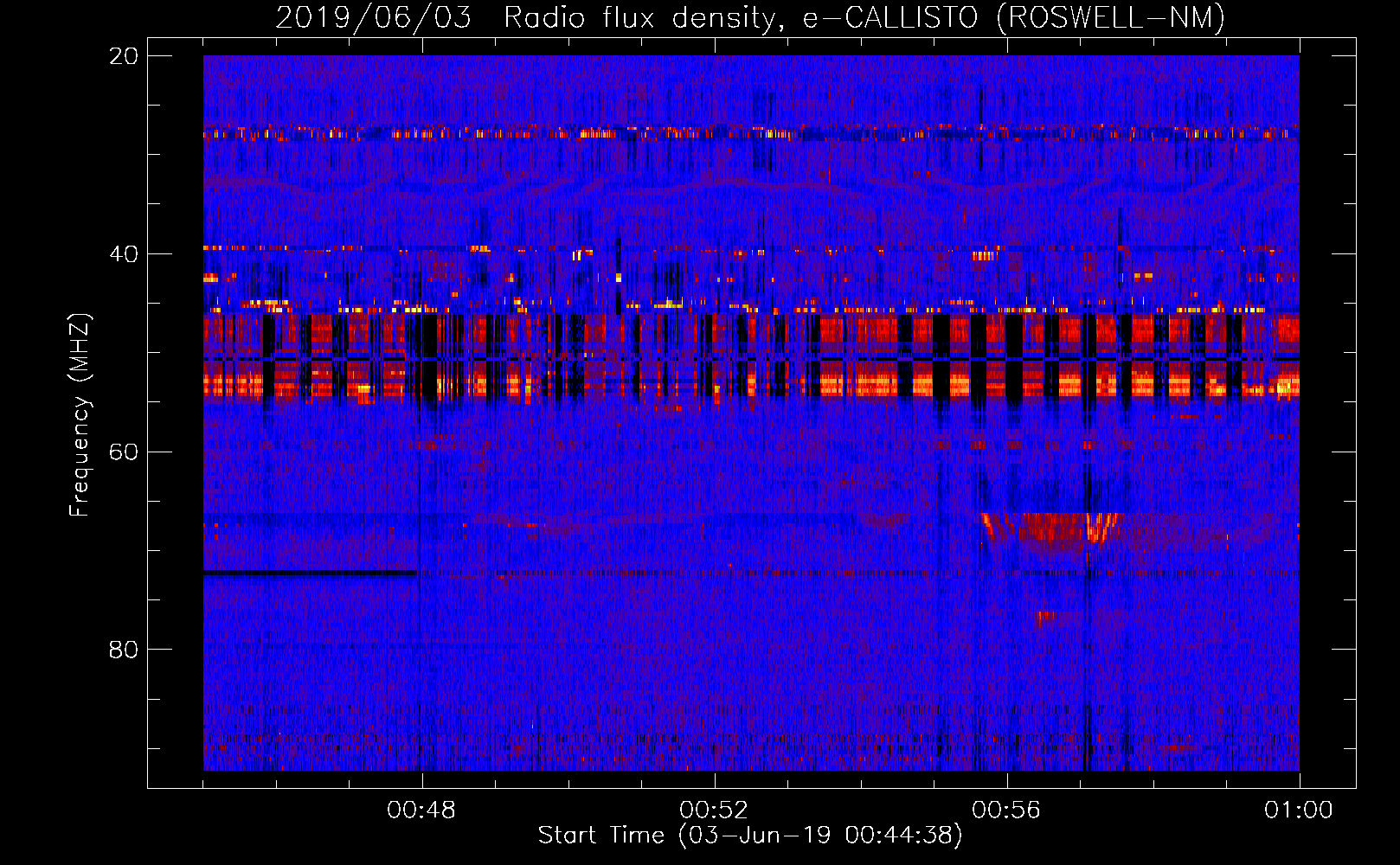Viewport: 1400px width, 865px height.
Task: Select the "Frequency (MHZ)" y-axis label
Action: click(80, 415)
